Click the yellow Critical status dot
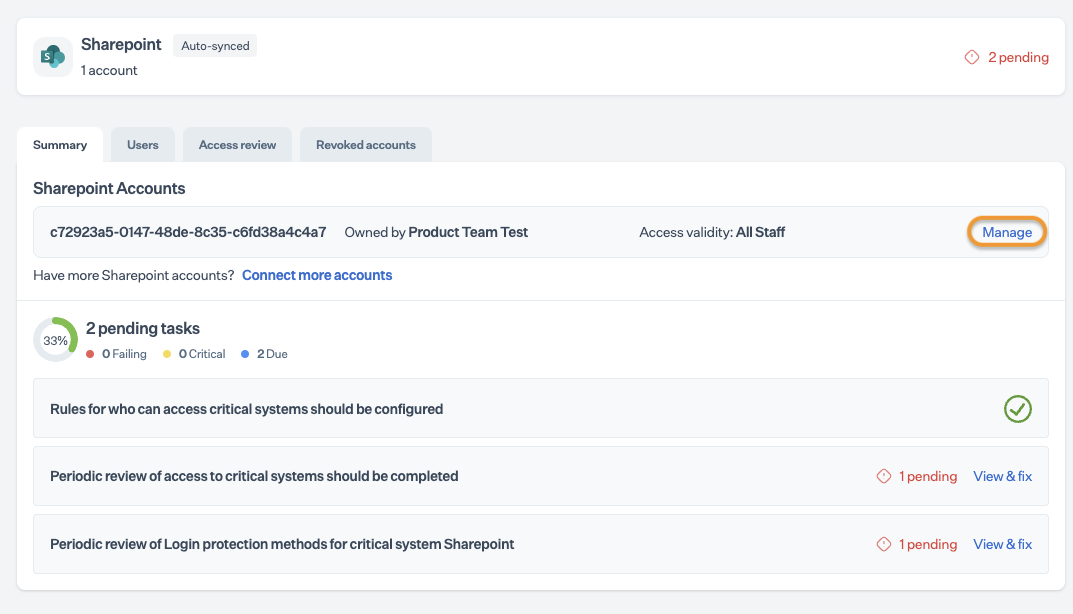1073x614 pixels. tap(167, 354)
